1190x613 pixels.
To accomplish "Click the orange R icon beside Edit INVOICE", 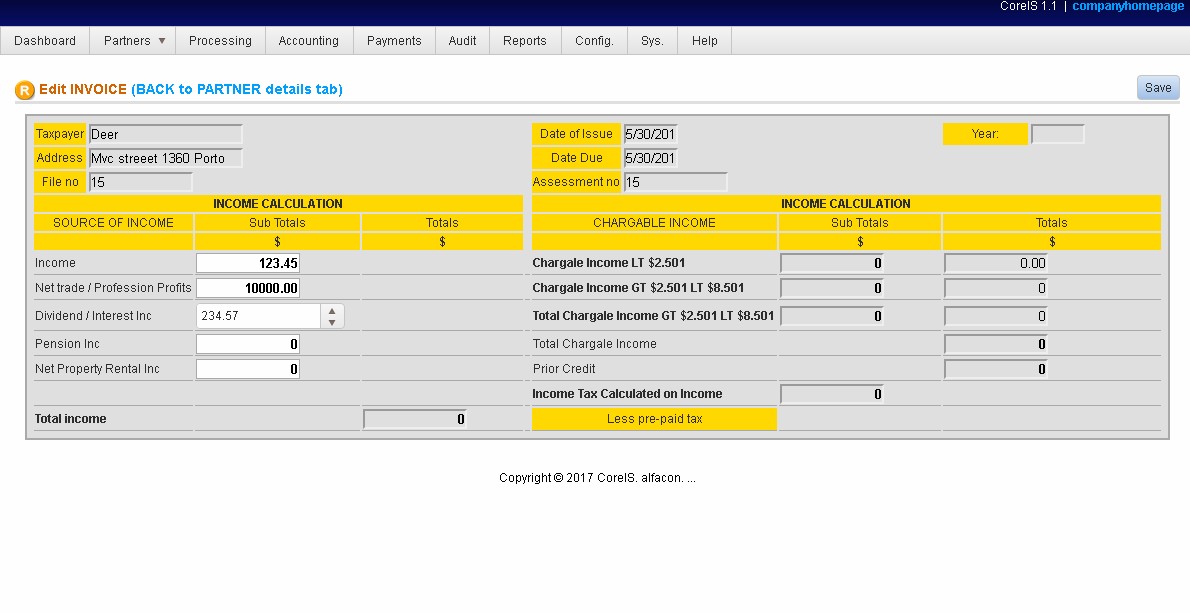I will [25, 90].
